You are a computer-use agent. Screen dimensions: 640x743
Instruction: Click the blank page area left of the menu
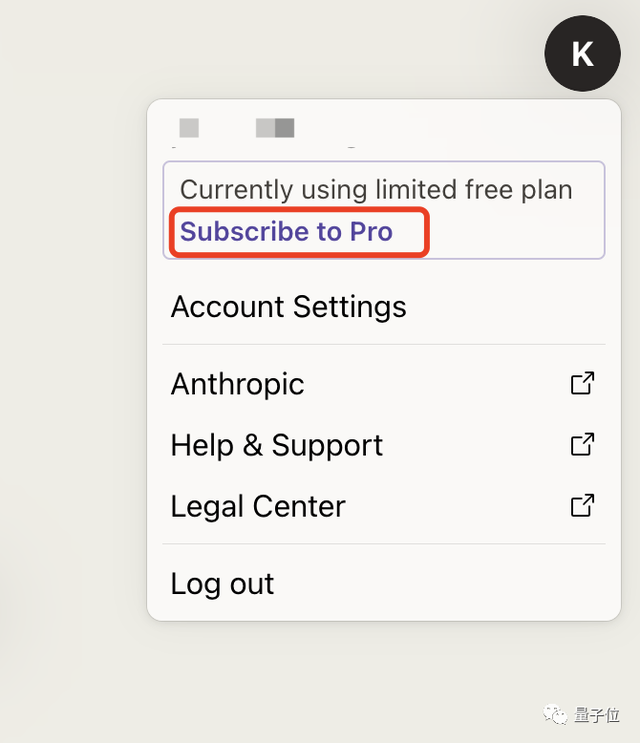[x=70, y=400]
